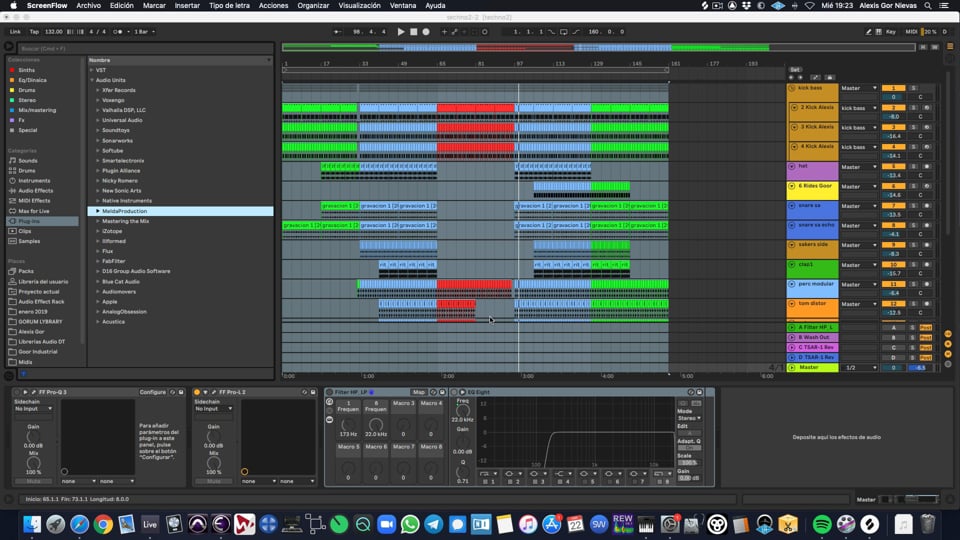Open the Archivo menu
The image size is (960, 540).
88,6
